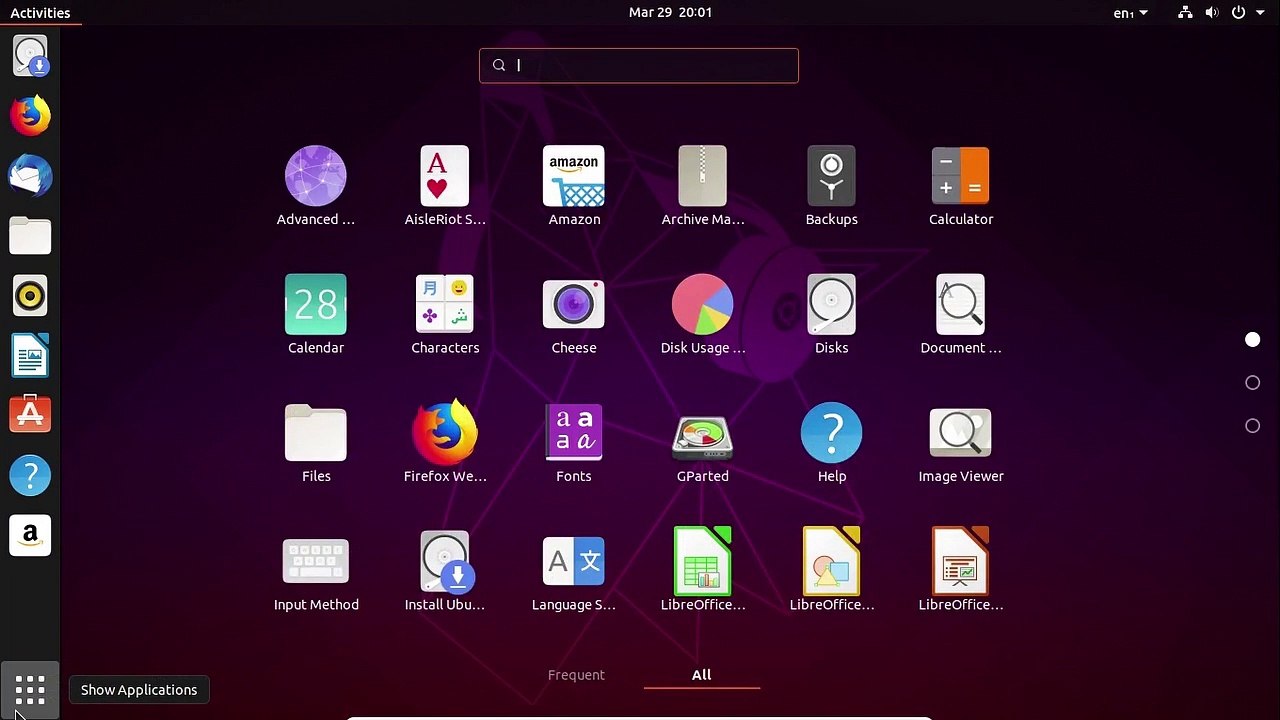Click Amazon icon in dock

[30, 536]
